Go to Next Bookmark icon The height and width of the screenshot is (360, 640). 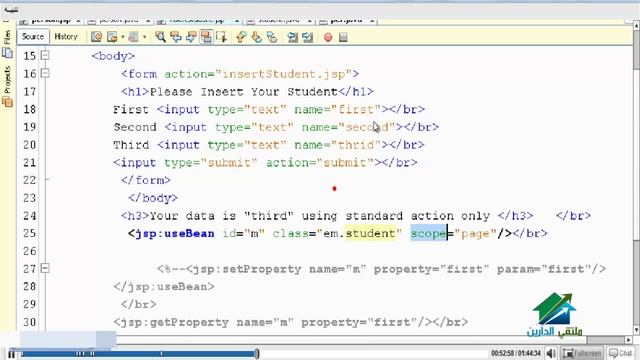pyautogui.click(x=257, y=37)
